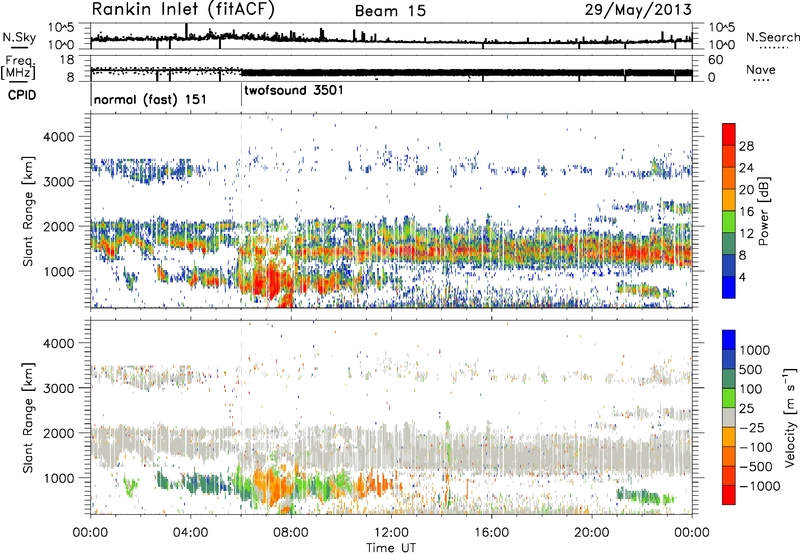
Task: Click the power colorbar value '28'
Action: [x=746, y=146]
